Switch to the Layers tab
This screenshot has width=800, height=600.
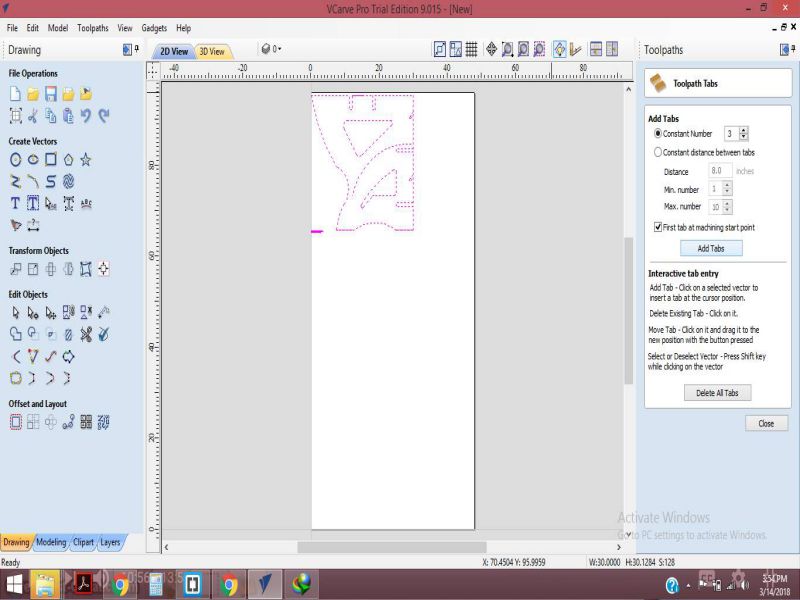[x=110, y=542]
